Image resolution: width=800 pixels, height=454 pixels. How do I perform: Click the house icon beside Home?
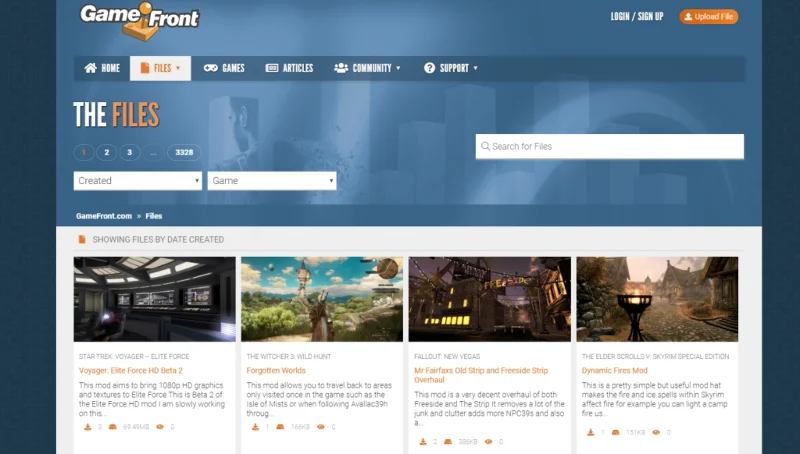91,68
